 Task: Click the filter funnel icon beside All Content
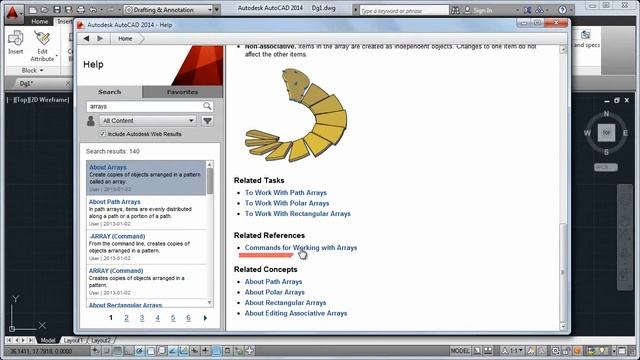point(207,121)
